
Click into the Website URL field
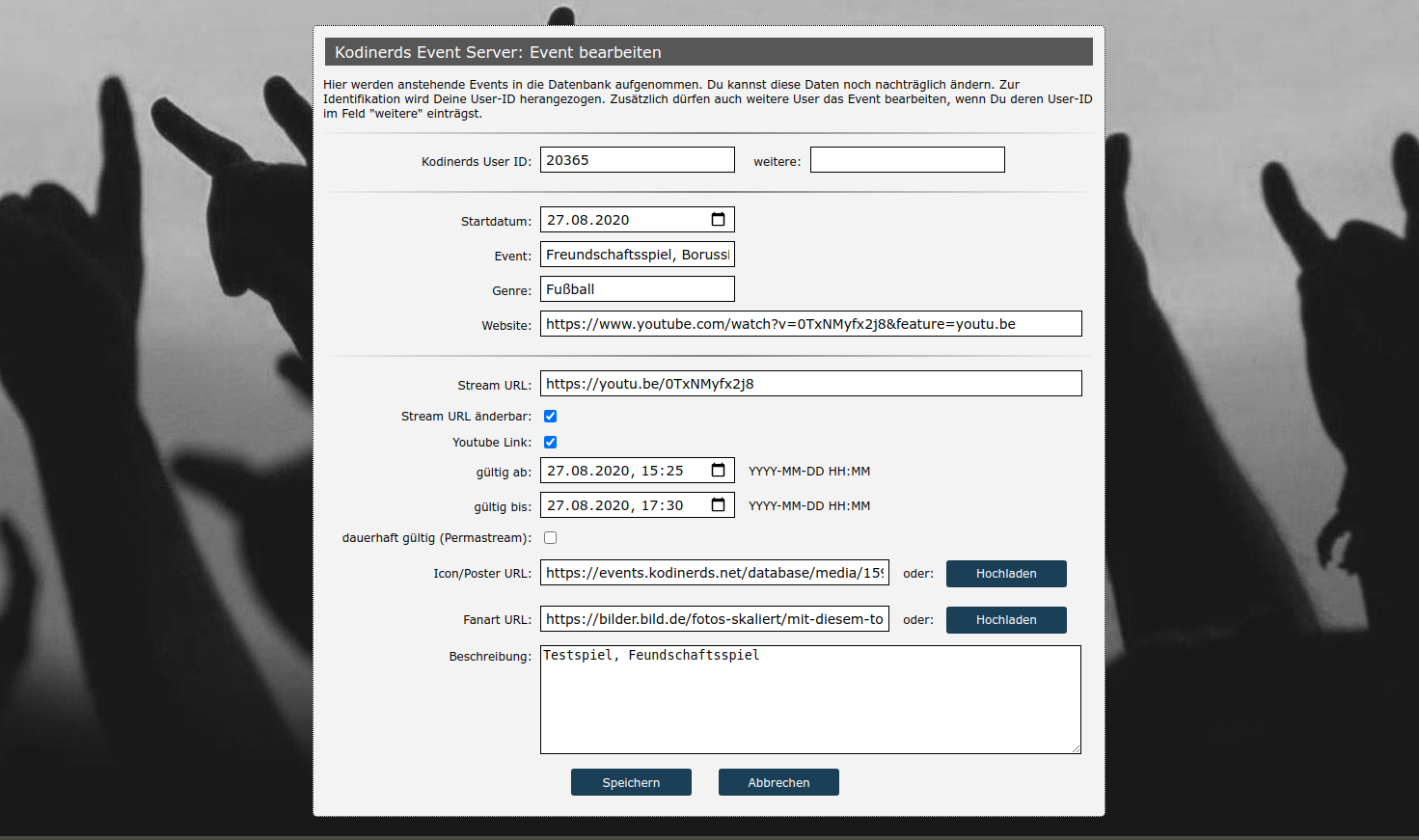(x=811, y=324)
